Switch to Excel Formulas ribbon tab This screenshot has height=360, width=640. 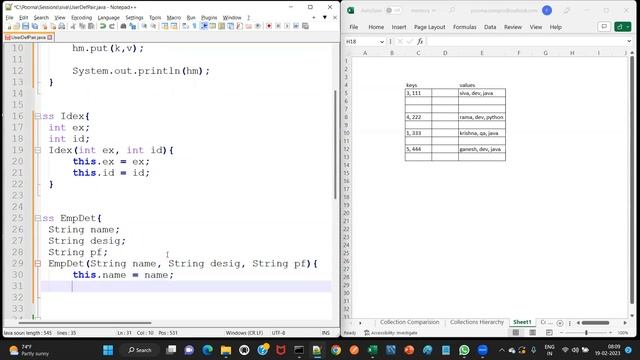[464, 27]
